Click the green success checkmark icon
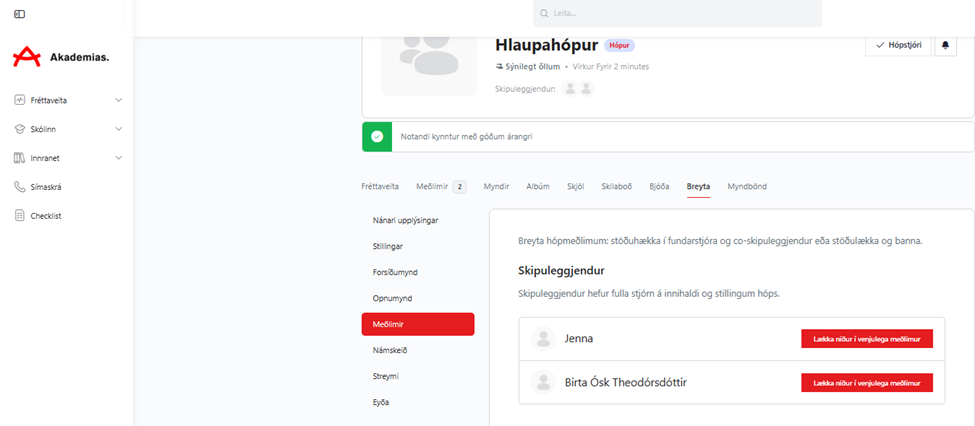The width and height of the screenshot is (975, 426). click(377, 137)
